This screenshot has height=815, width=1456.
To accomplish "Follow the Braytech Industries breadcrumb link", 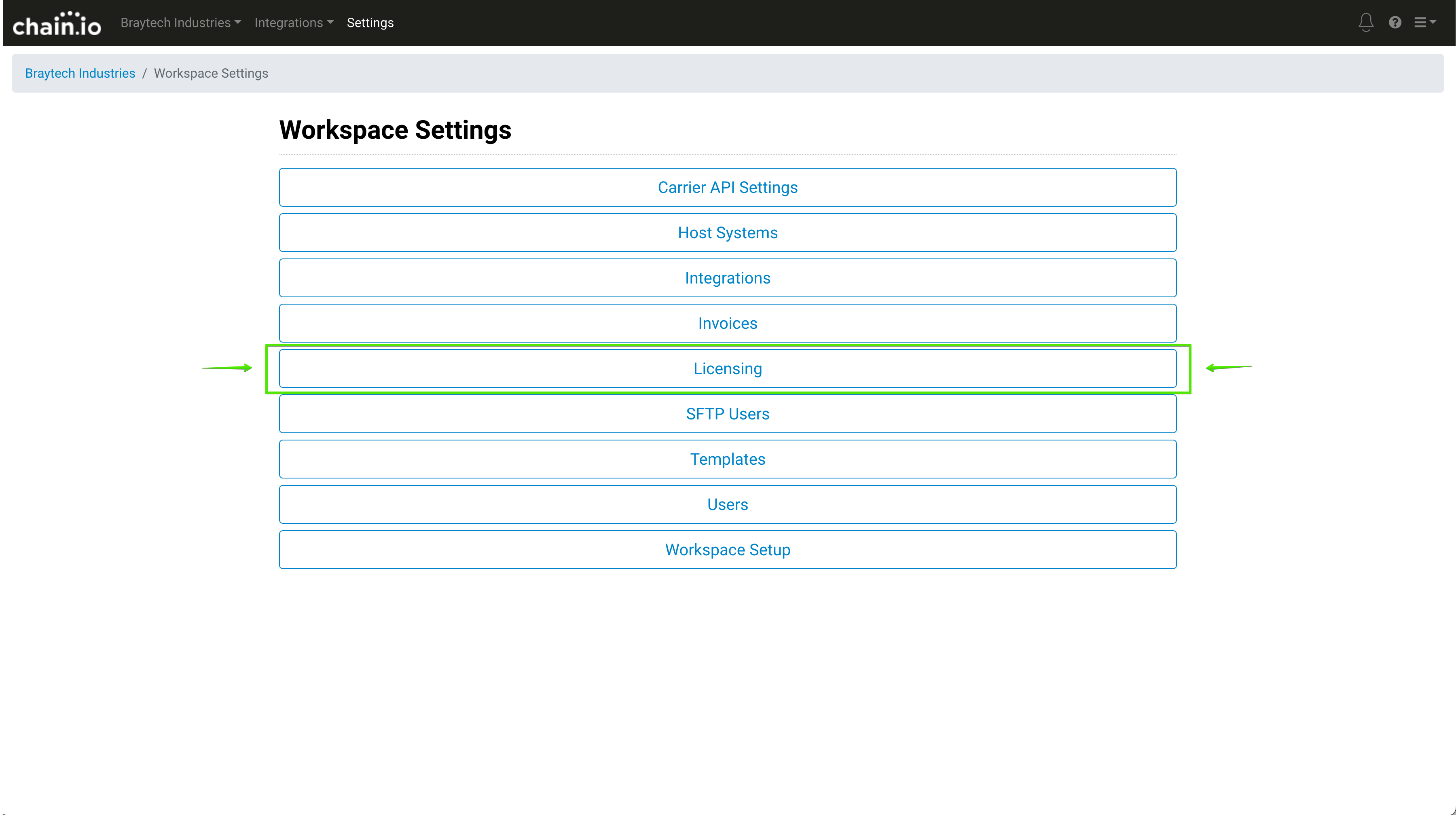I will [80, 74].
